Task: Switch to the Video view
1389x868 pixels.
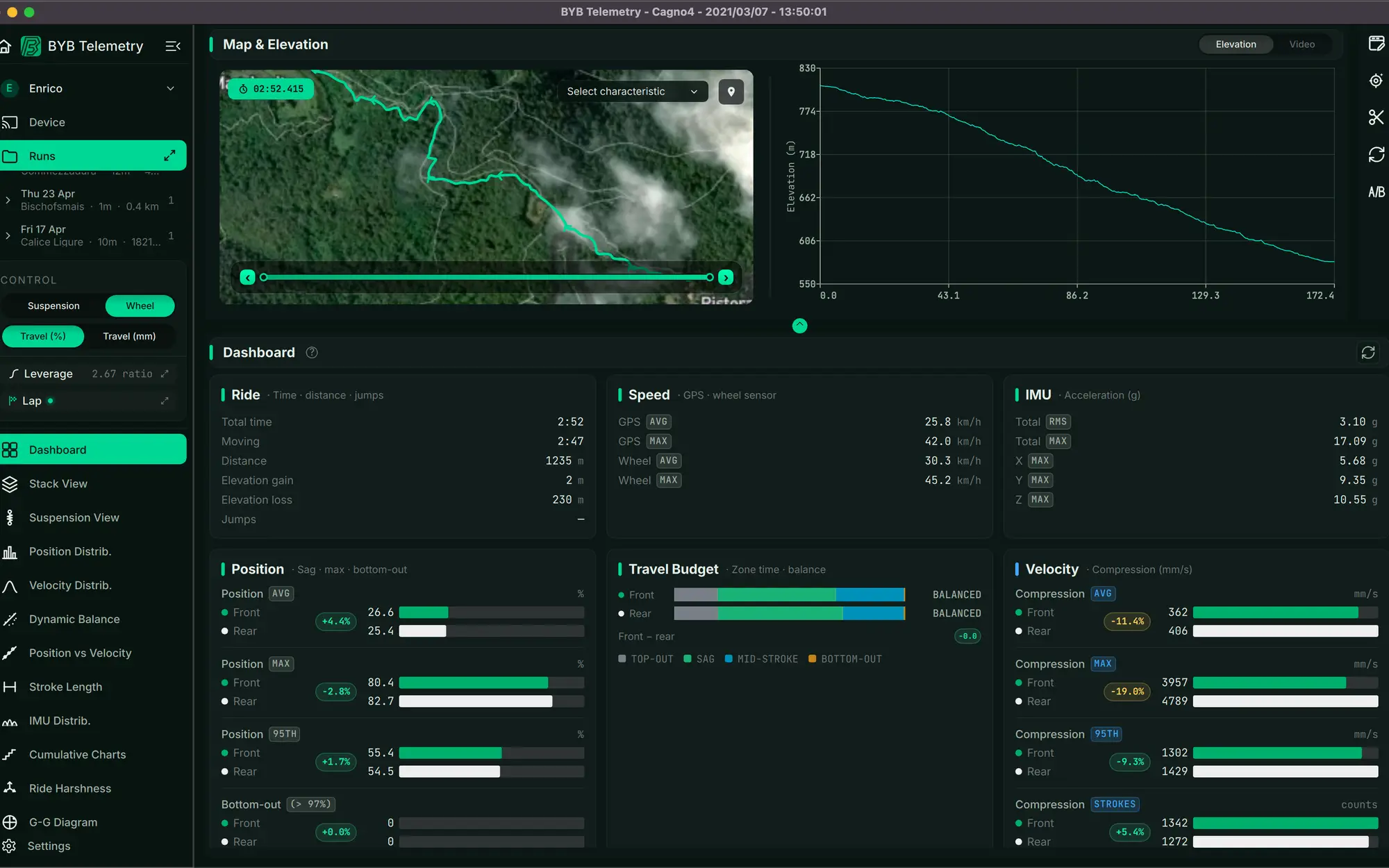Action: click(1301, 44)
